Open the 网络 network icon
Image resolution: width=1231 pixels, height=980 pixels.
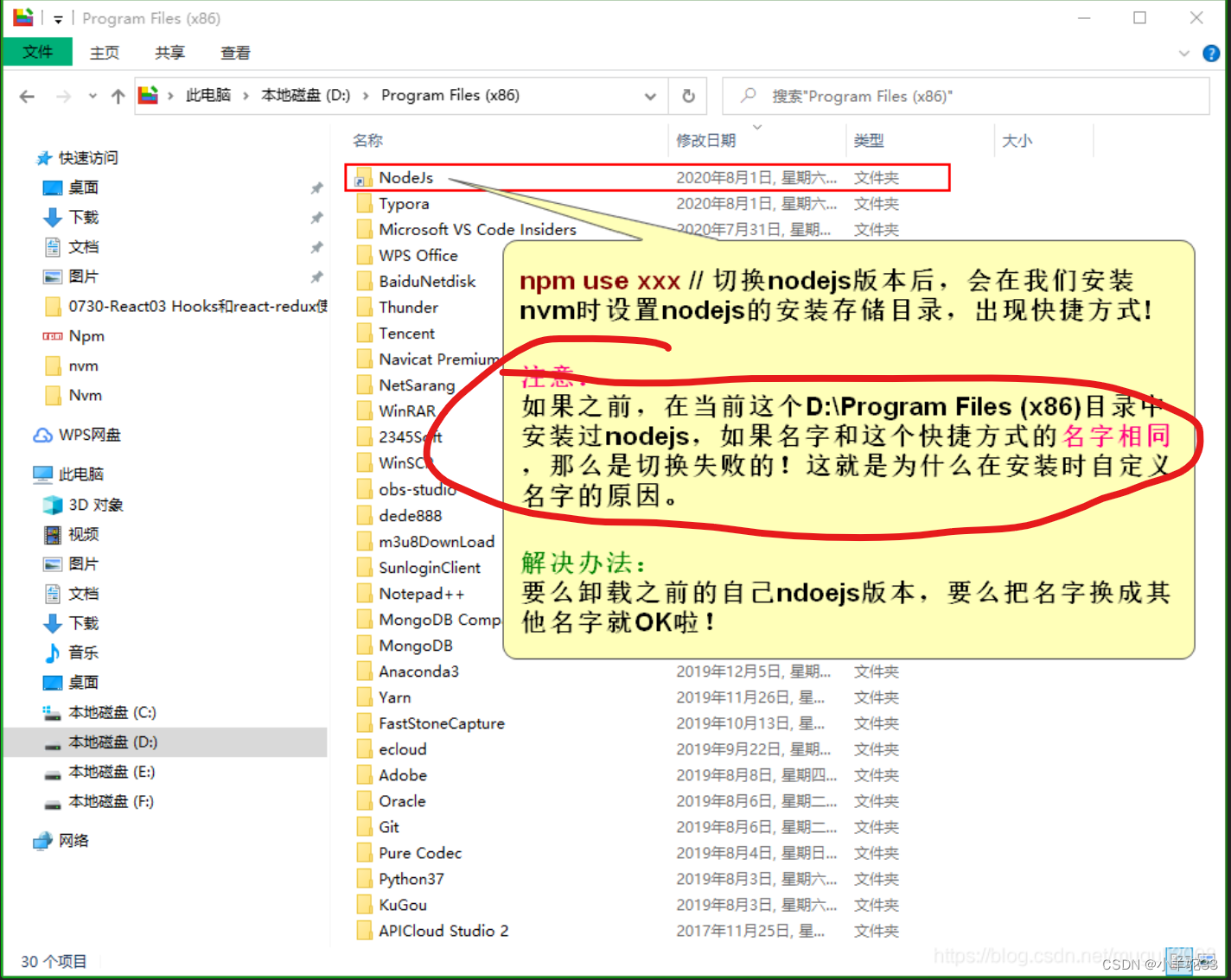click(43, 840)
